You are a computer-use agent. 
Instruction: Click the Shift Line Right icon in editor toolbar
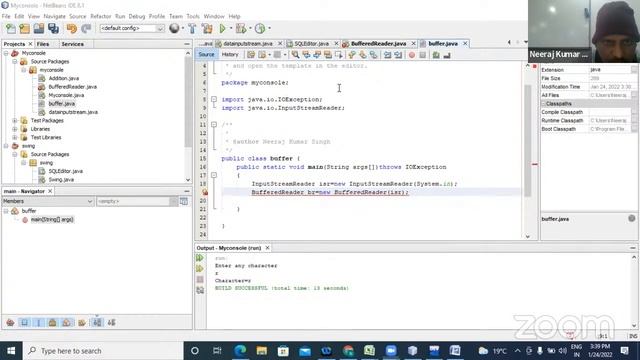click(398, 55)
